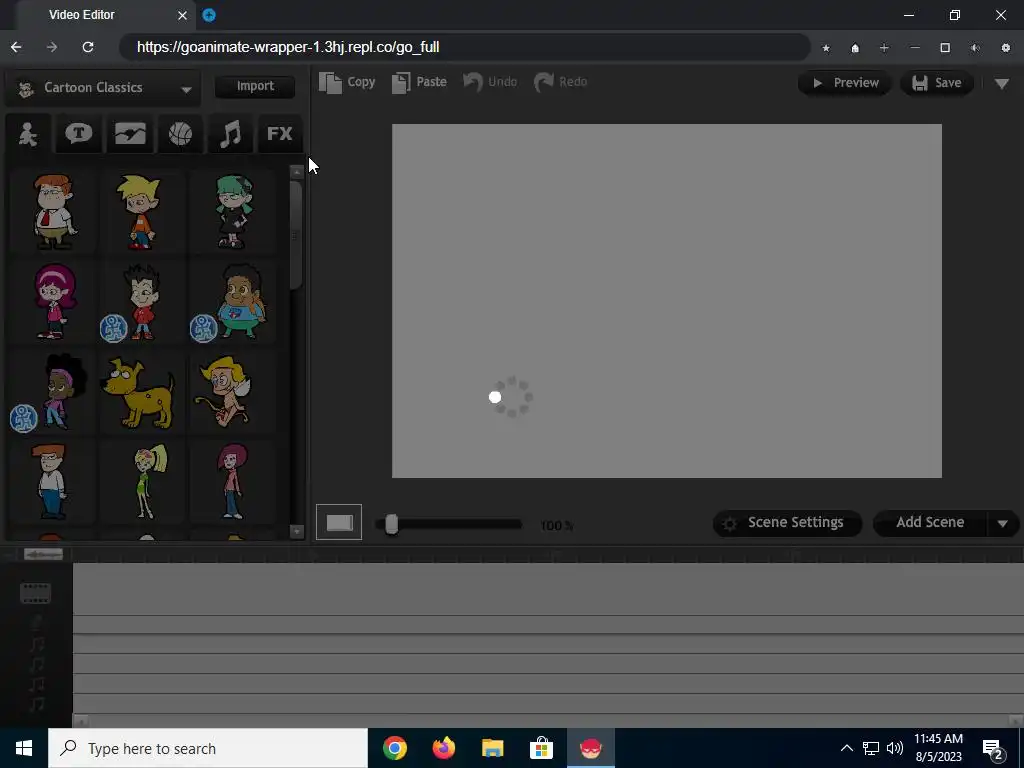Screen dimensions: 1024x768
Task: Close the Video Editor tab
Action: point(182,15)
